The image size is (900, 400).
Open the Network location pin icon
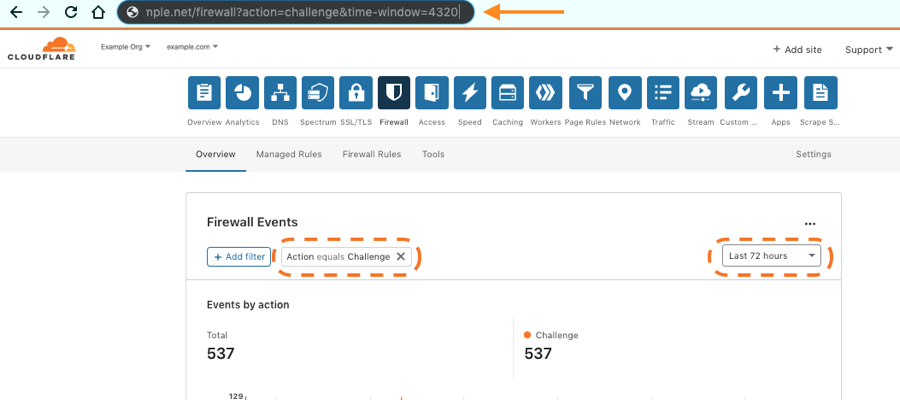[x=625, y=92]
